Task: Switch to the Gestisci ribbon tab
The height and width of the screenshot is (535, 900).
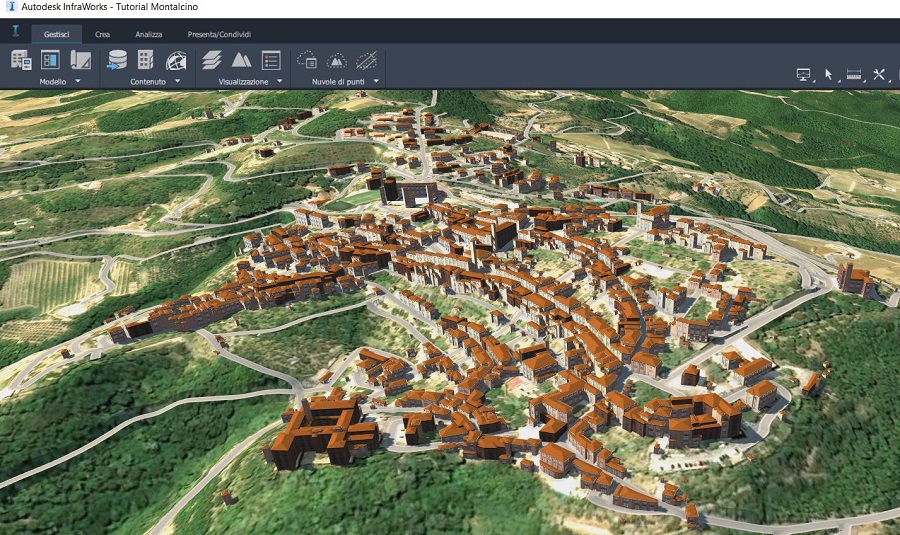Action: tap(56, 34)
